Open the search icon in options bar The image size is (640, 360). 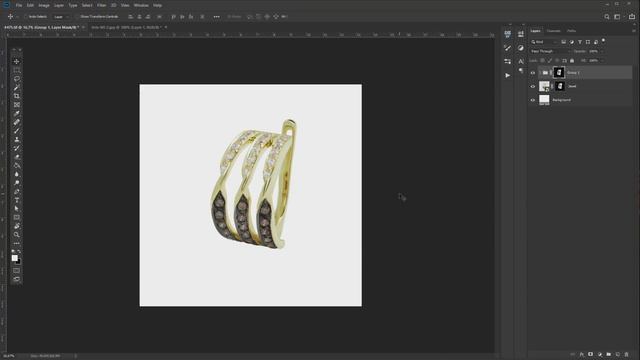click(607, 17)
